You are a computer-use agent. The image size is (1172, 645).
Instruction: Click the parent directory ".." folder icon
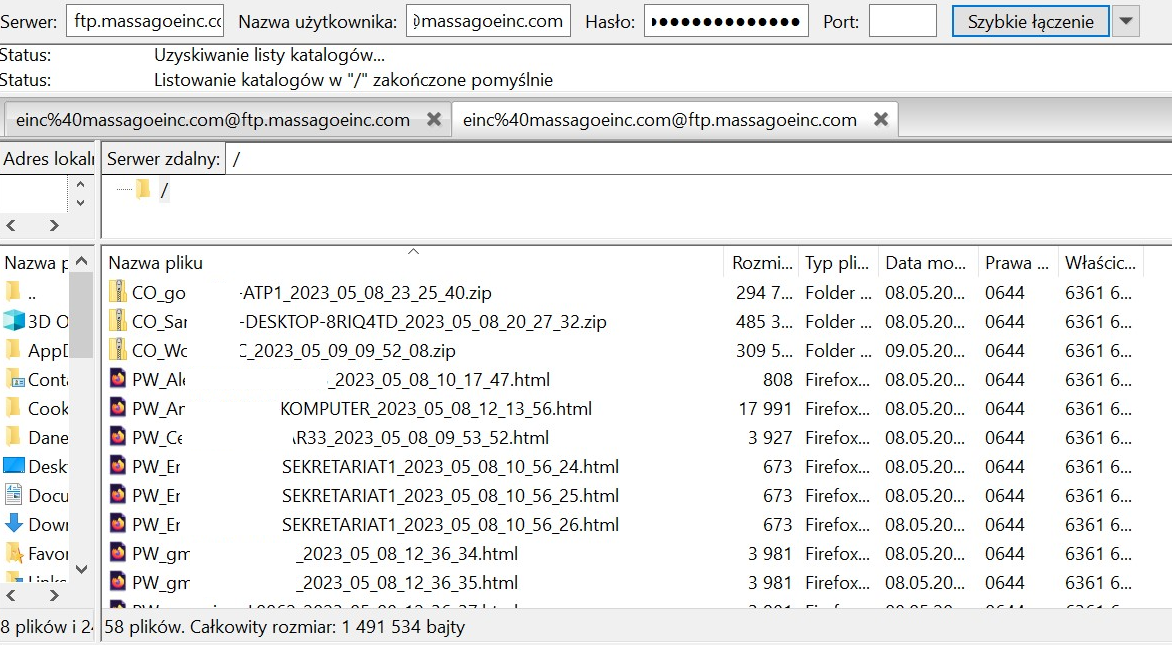point(13,292)
